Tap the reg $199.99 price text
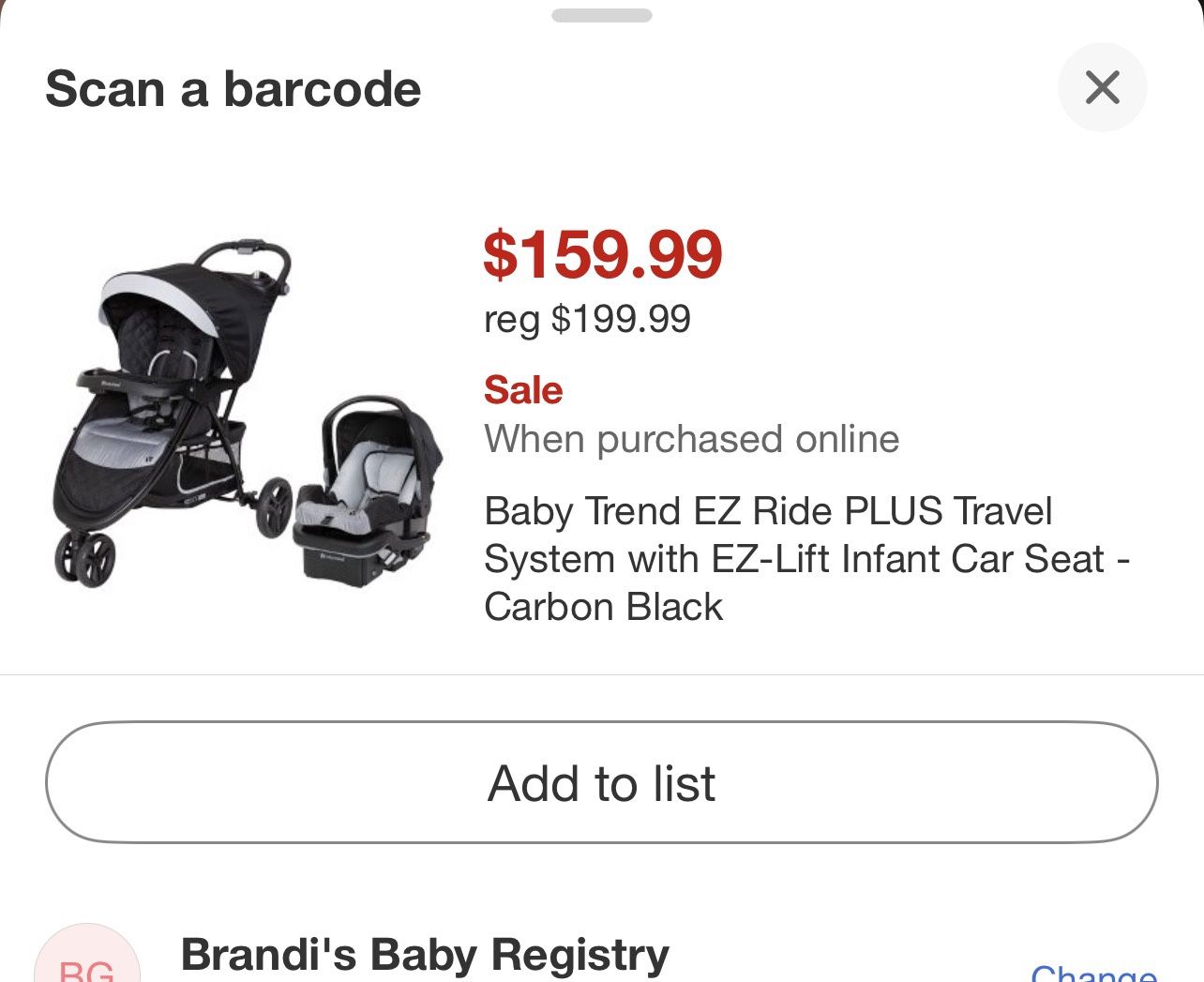1204x982 pixels. coord(586,319)
